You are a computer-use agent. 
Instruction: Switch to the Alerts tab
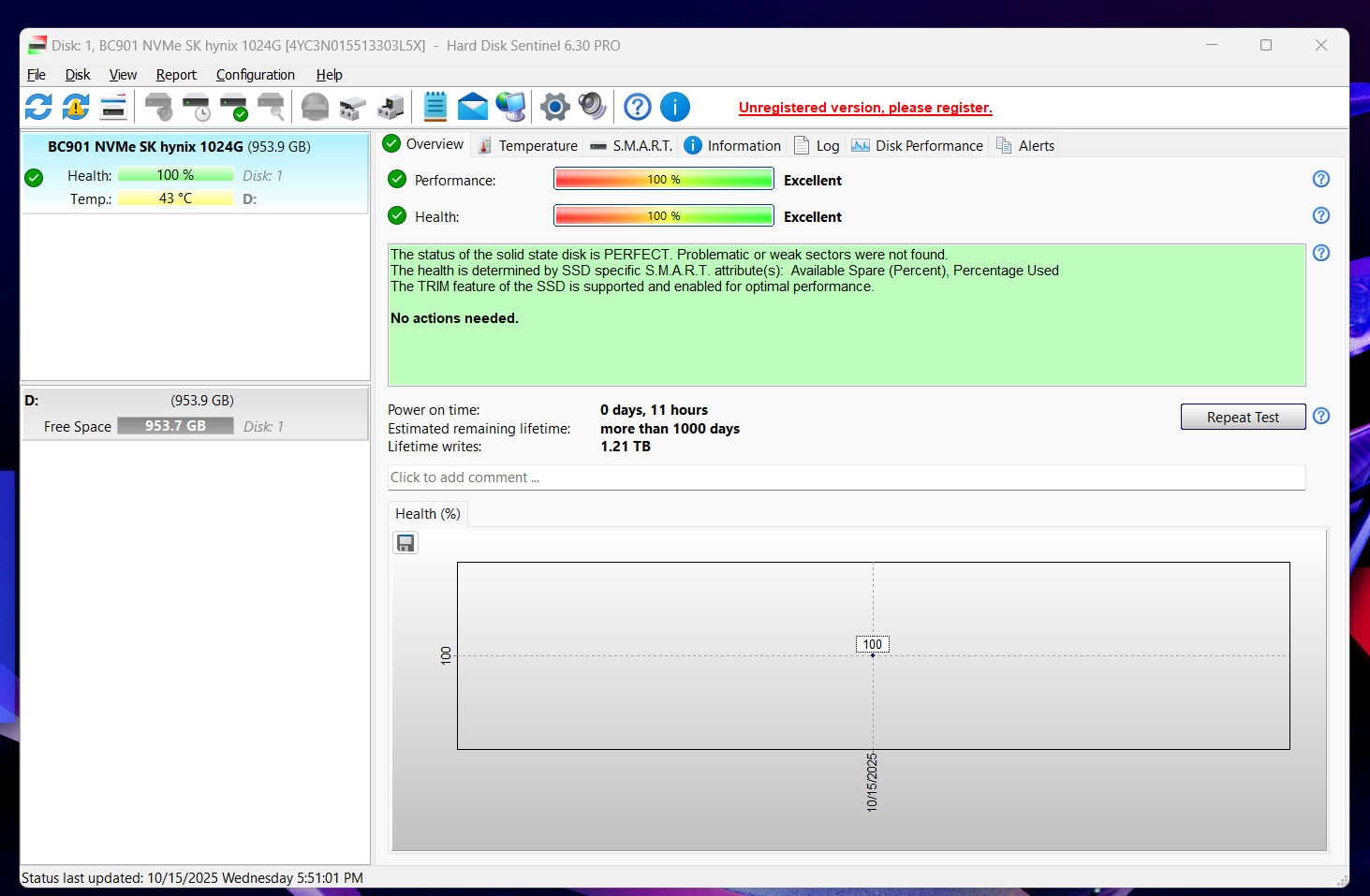1025,145
